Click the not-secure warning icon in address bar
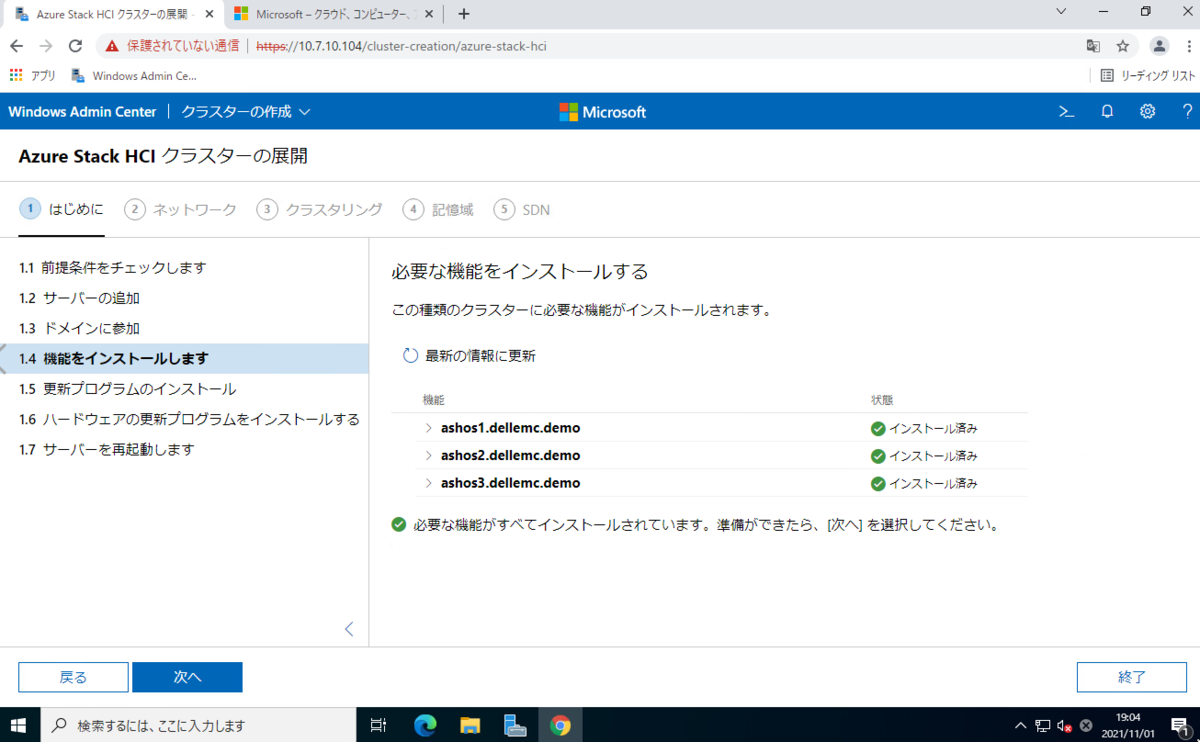The height and width of the screenshot is (742, 1200). pos(111,46)
